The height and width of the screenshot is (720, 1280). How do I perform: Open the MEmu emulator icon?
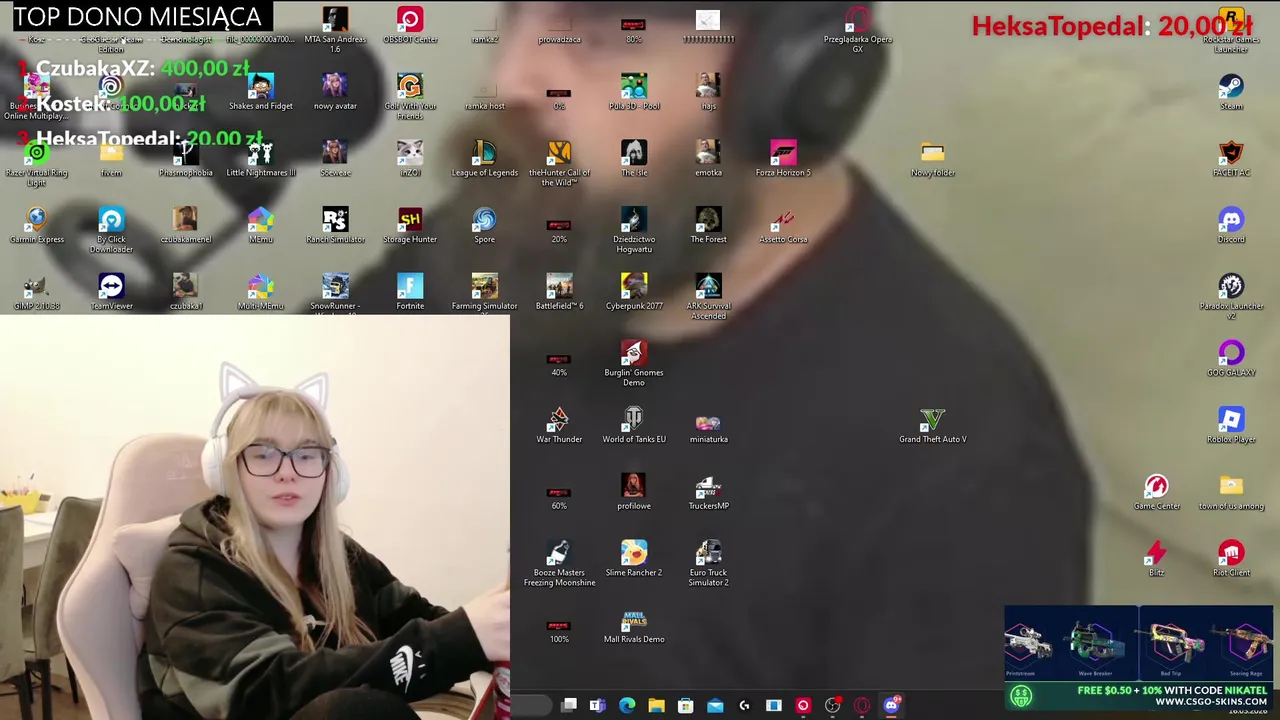tap(261, 225)
